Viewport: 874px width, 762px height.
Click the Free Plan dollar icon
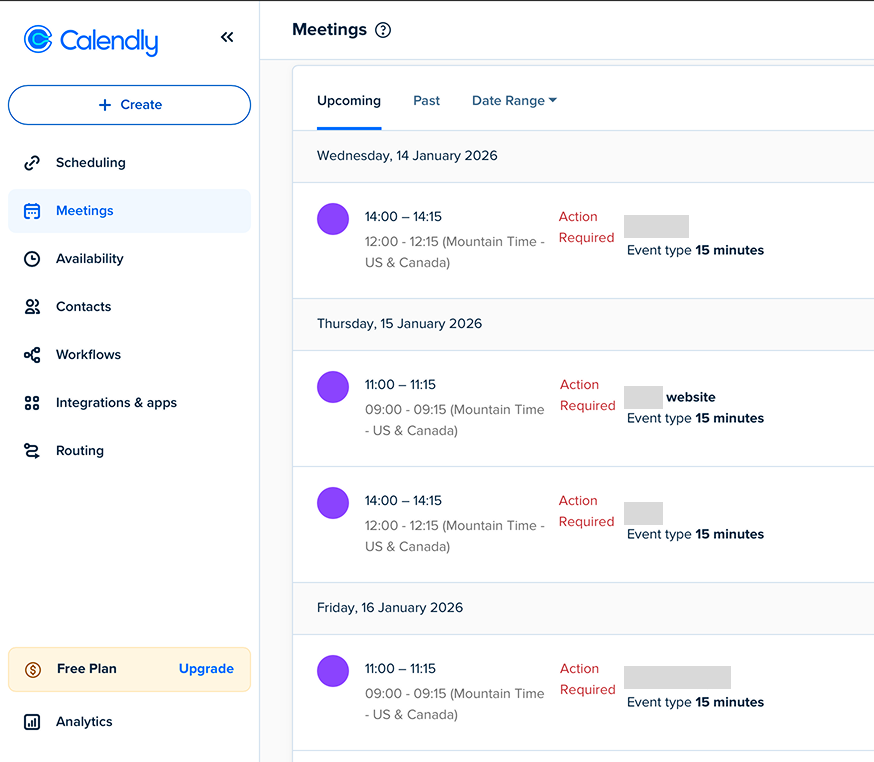[x=33, y=669]
